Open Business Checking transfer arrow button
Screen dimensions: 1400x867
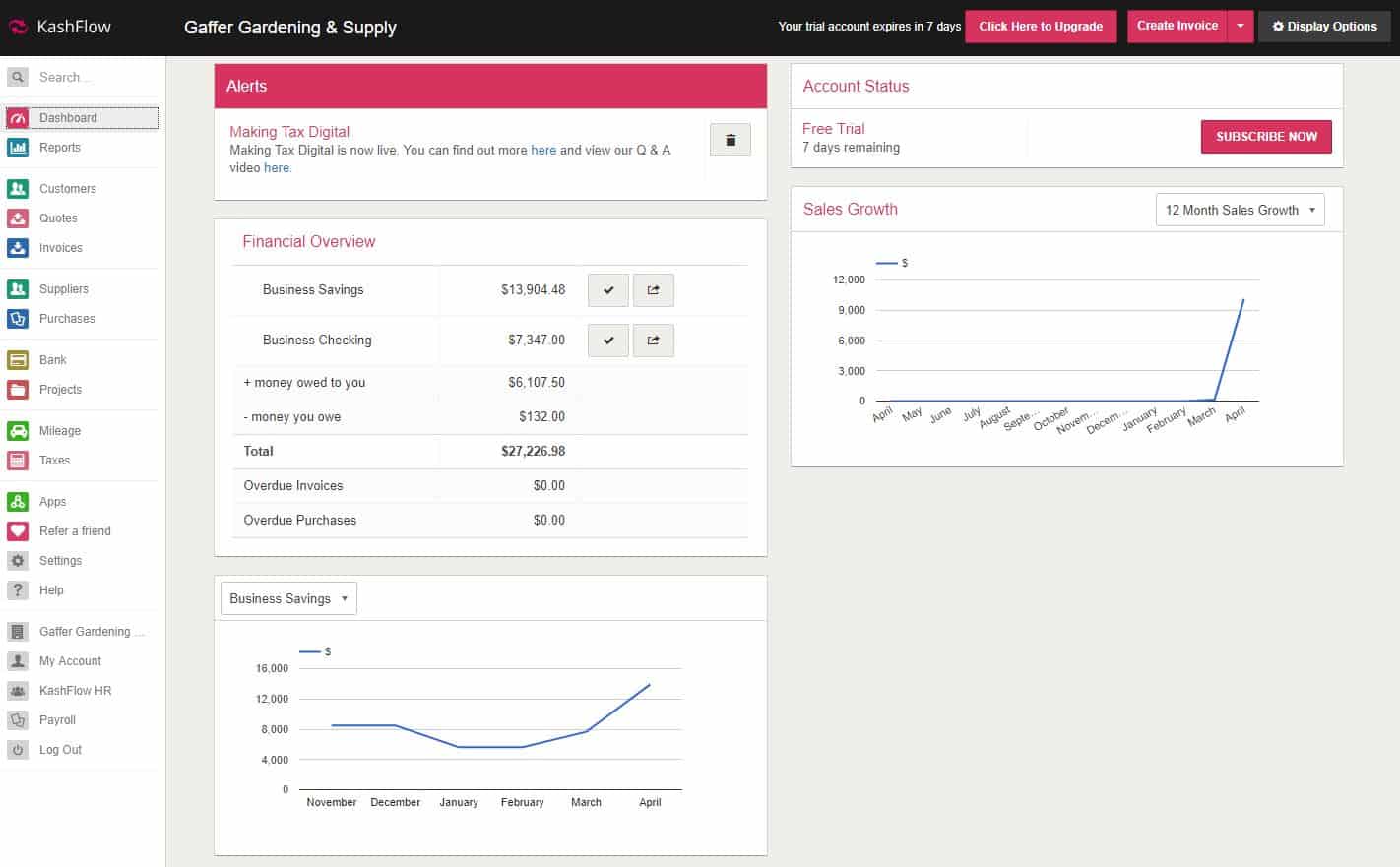click(654, 341)
